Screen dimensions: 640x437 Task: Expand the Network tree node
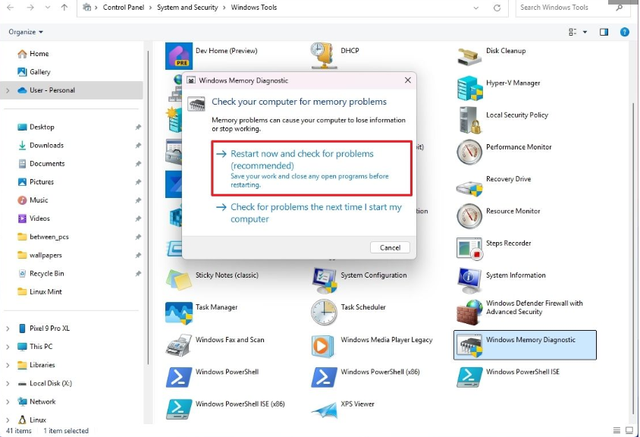tap(7, 402)
